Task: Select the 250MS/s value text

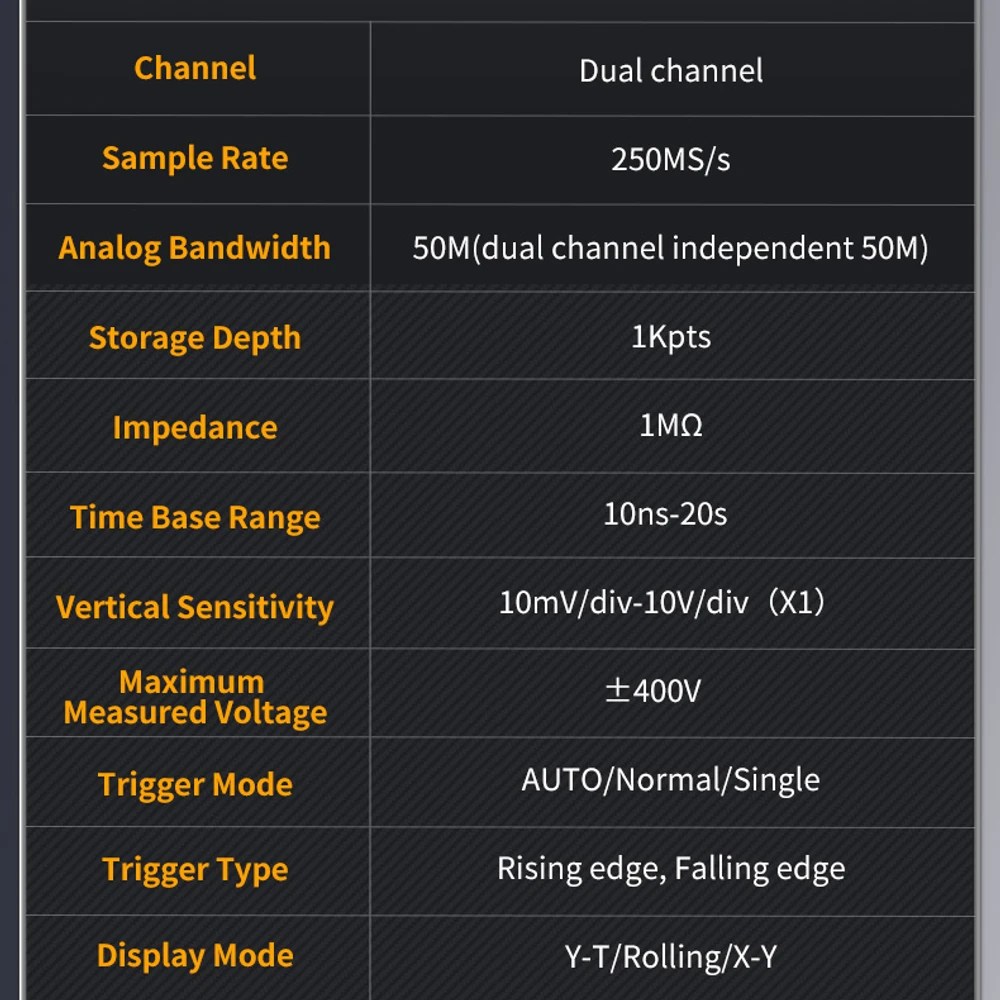Action: [x=671, y=160]
